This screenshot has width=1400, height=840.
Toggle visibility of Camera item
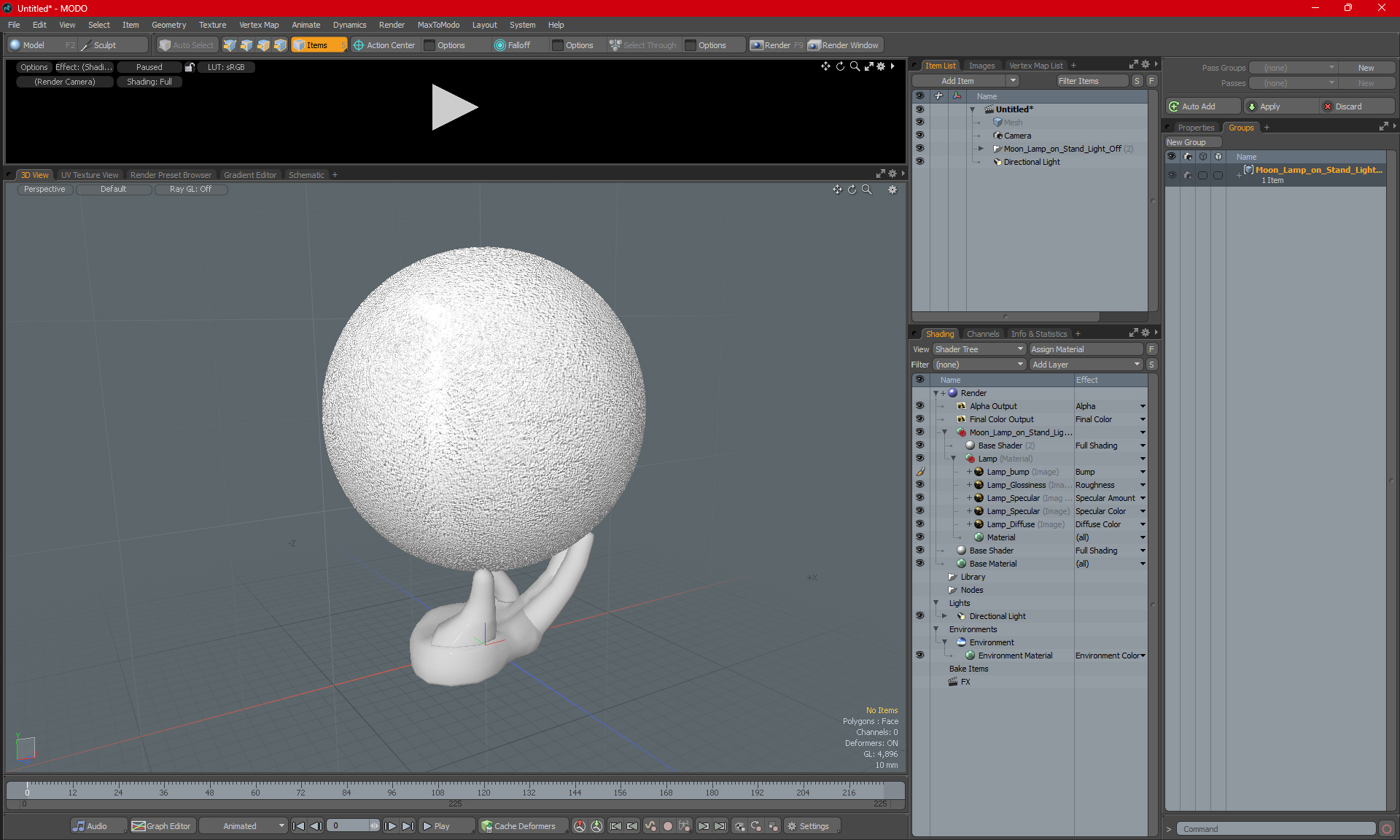click(919, 136)
